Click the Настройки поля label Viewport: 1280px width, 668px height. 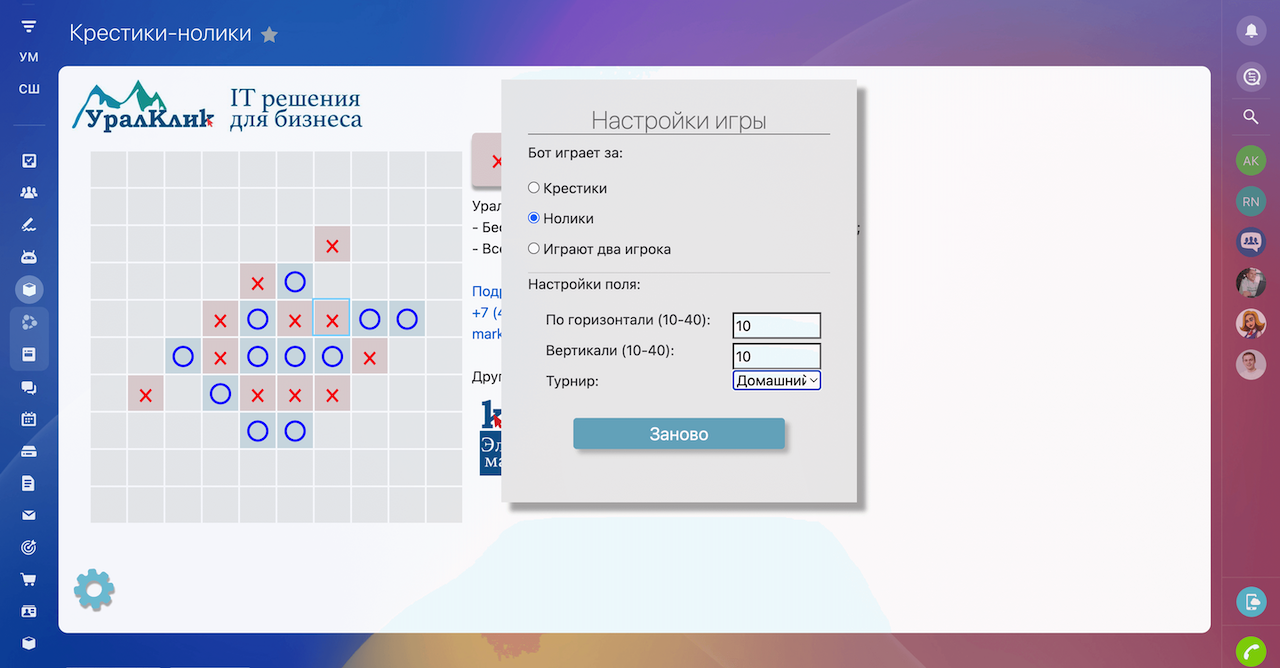point(585,285)
